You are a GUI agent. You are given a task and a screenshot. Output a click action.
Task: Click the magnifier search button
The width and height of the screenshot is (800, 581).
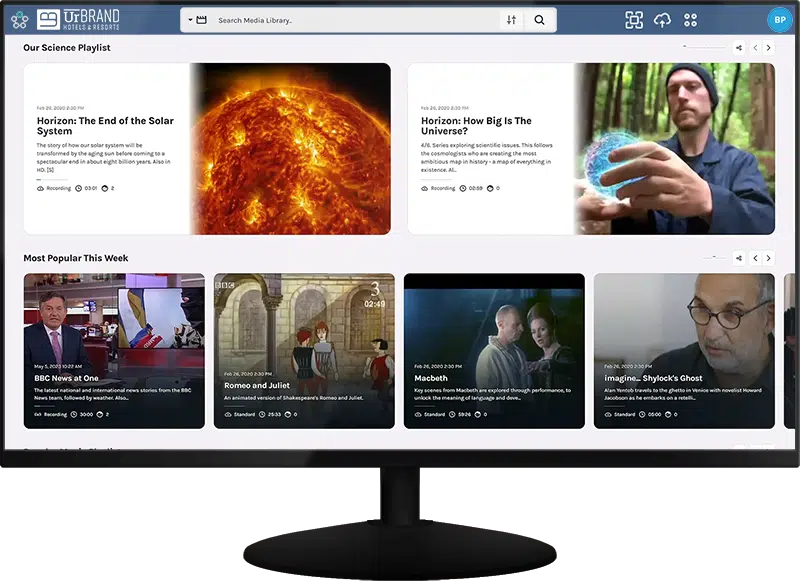pos(539,20)
